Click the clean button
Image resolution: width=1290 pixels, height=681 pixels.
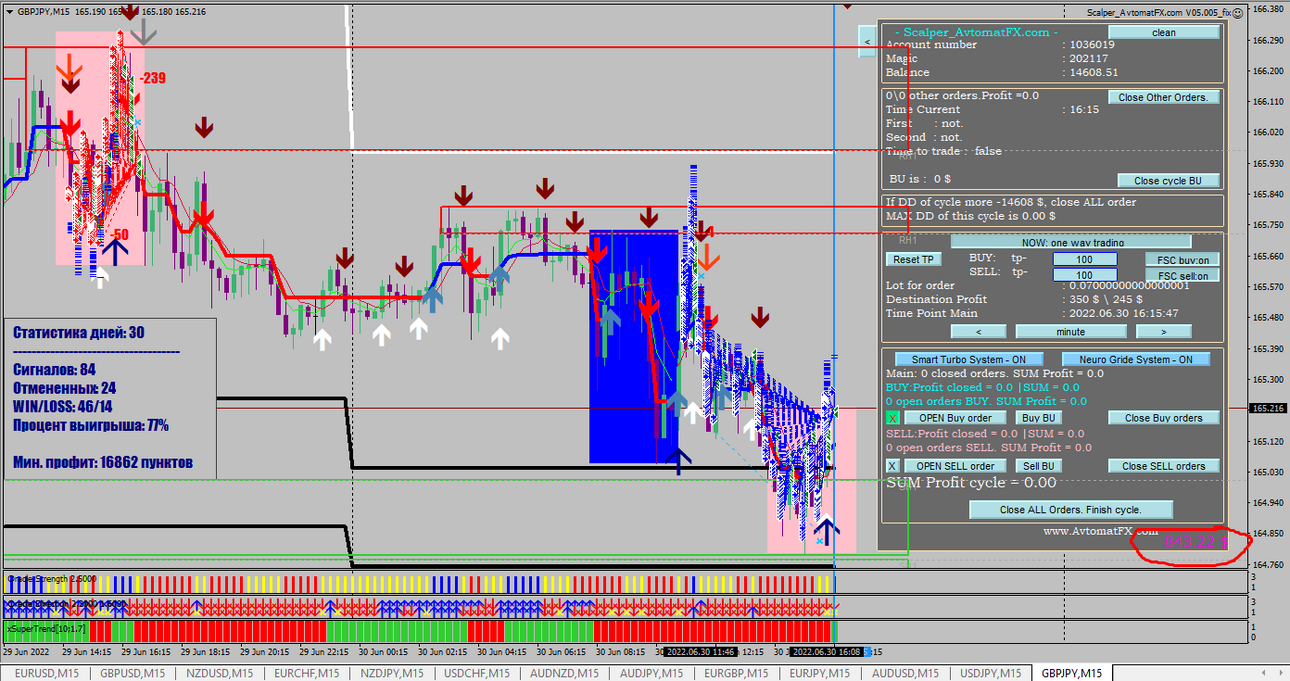[1164, 32]
